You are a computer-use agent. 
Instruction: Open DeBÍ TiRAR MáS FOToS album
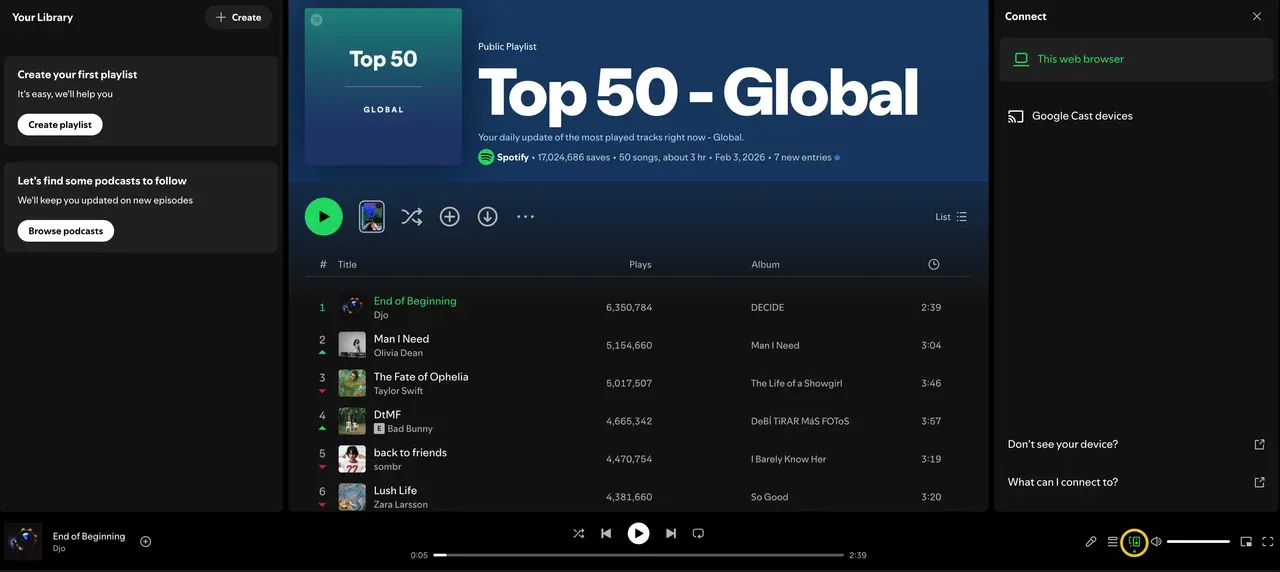[800, 422]
